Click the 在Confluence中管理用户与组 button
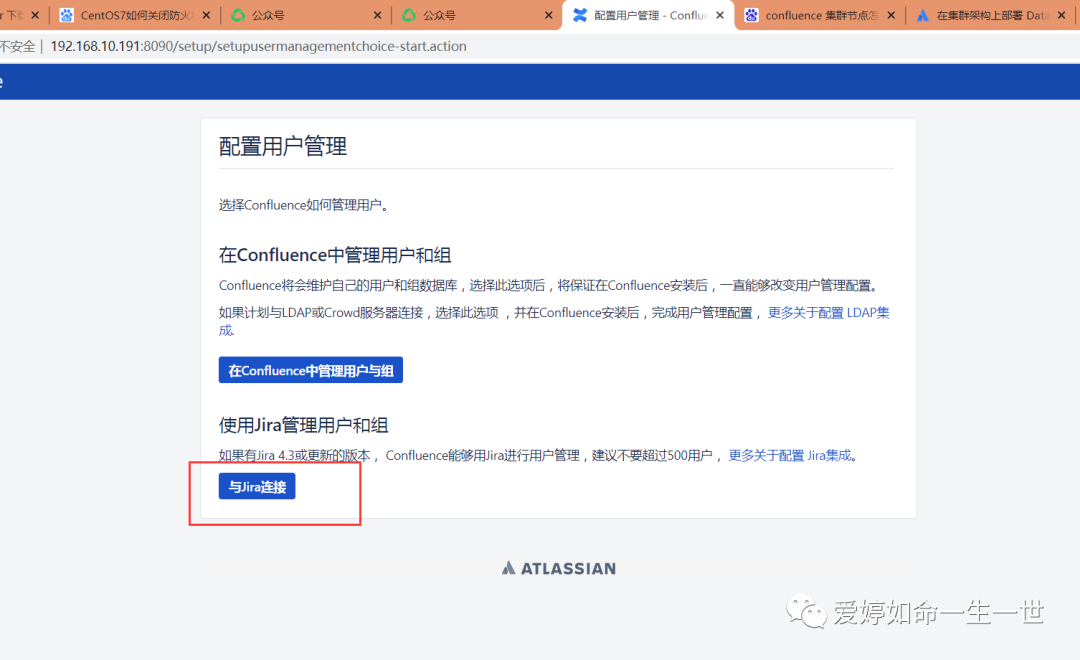 tap(311, 370)
